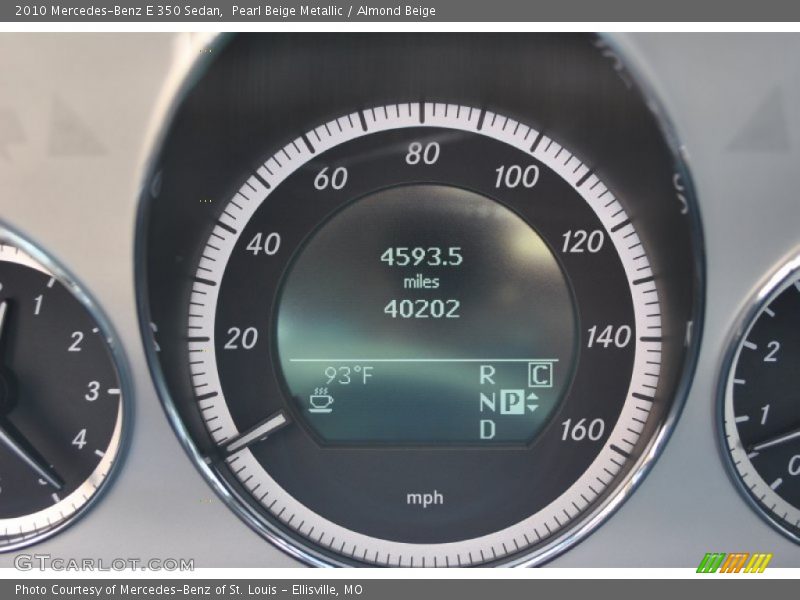800x600 pixels.
Task: Click the 4593.5 trip distance reading
Action: pos(421,257)
